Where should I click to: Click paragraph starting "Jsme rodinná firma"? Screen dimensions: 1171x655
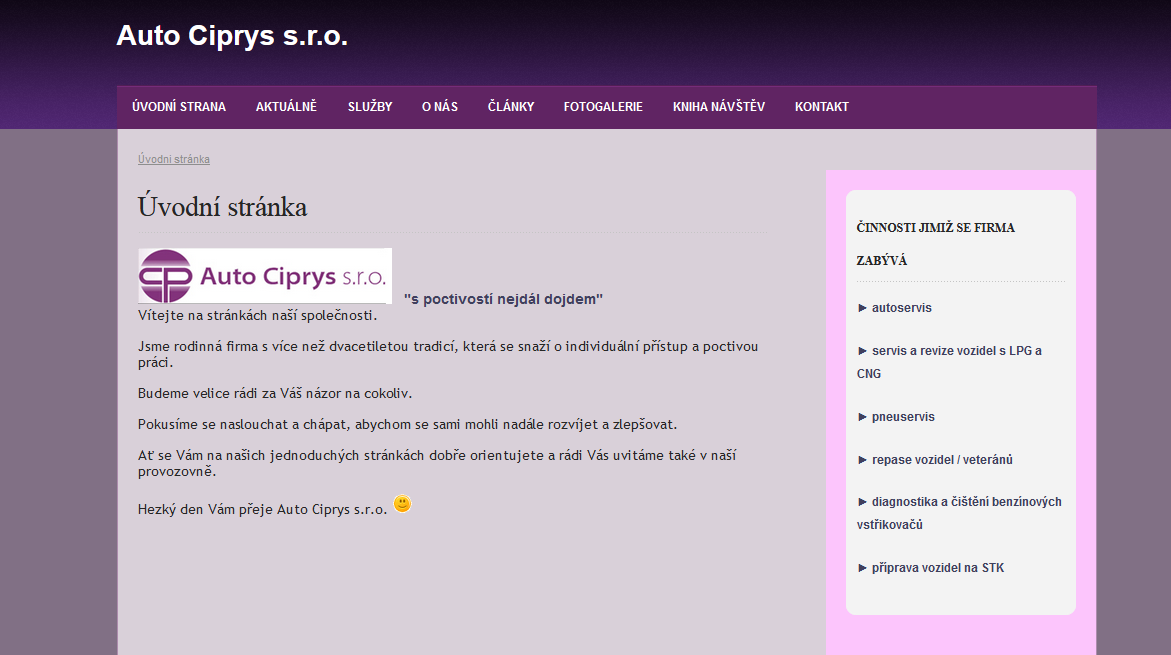[448, 354]
